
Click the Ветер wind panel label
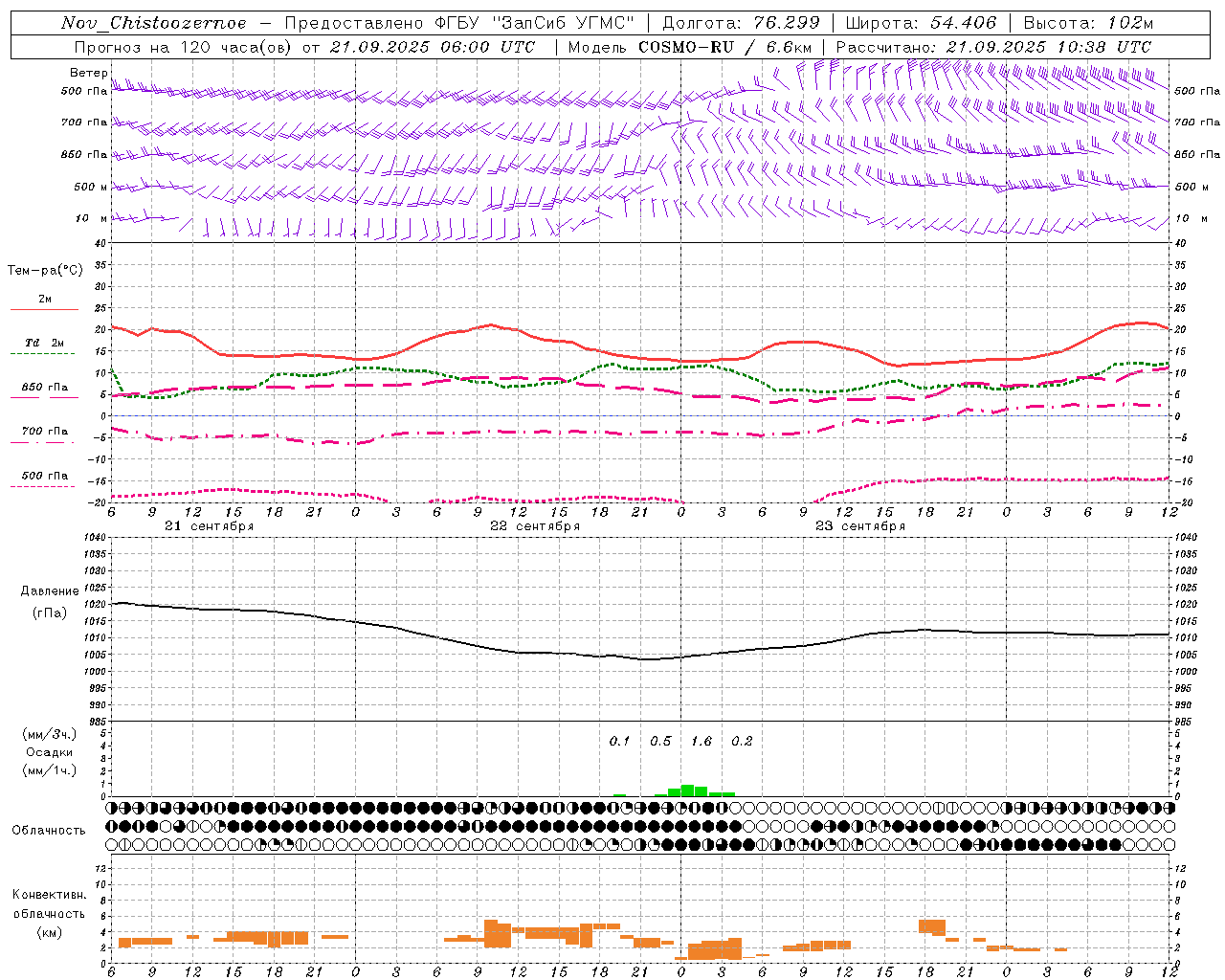pos(88,73)
